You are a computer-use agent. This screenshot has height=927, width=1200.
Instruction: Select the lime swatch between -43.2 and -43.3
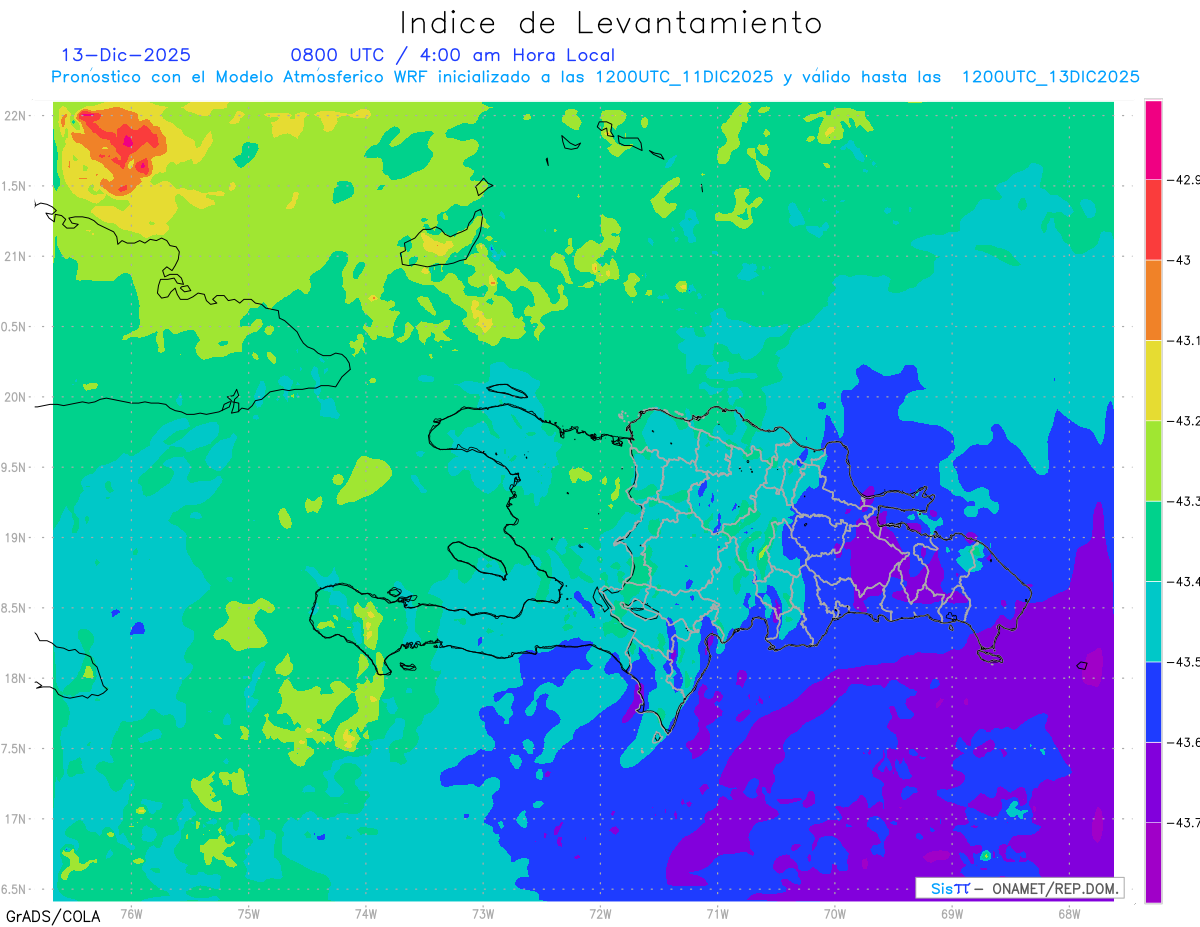coord(1153,461)
